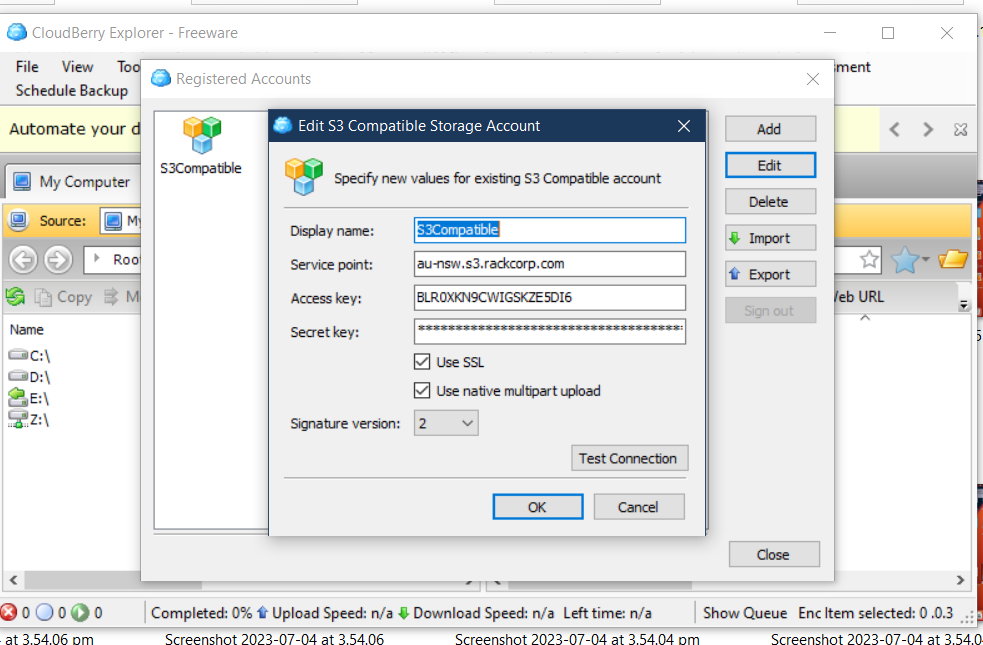The height and width of the screenshot is (645, 983).
Task: Click the Name column header
Action: pos(27,329)
